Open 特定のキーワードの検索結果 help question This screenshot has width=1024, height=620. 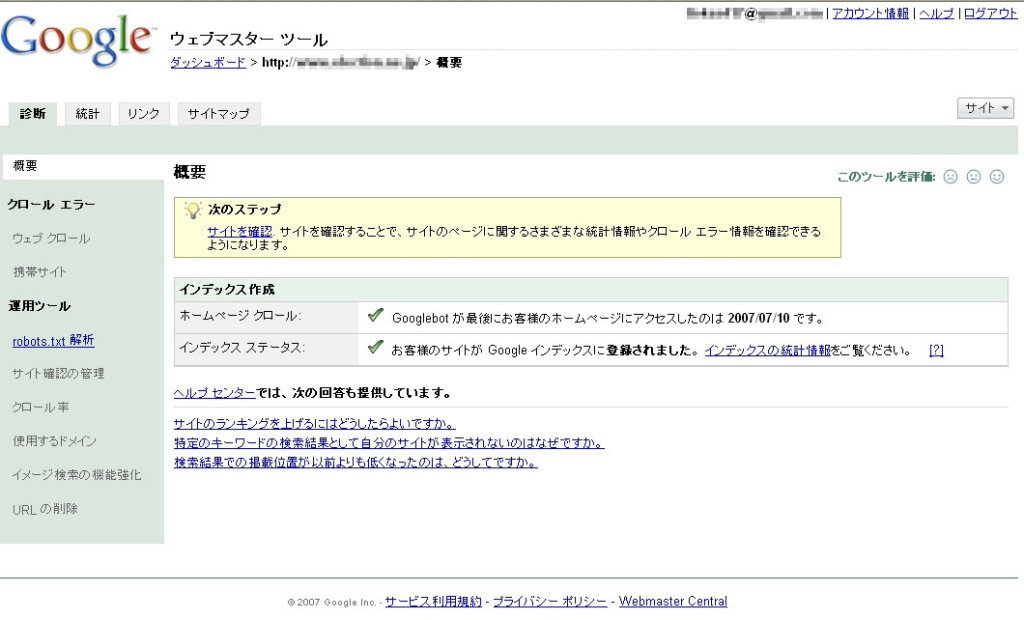point(389,442)
